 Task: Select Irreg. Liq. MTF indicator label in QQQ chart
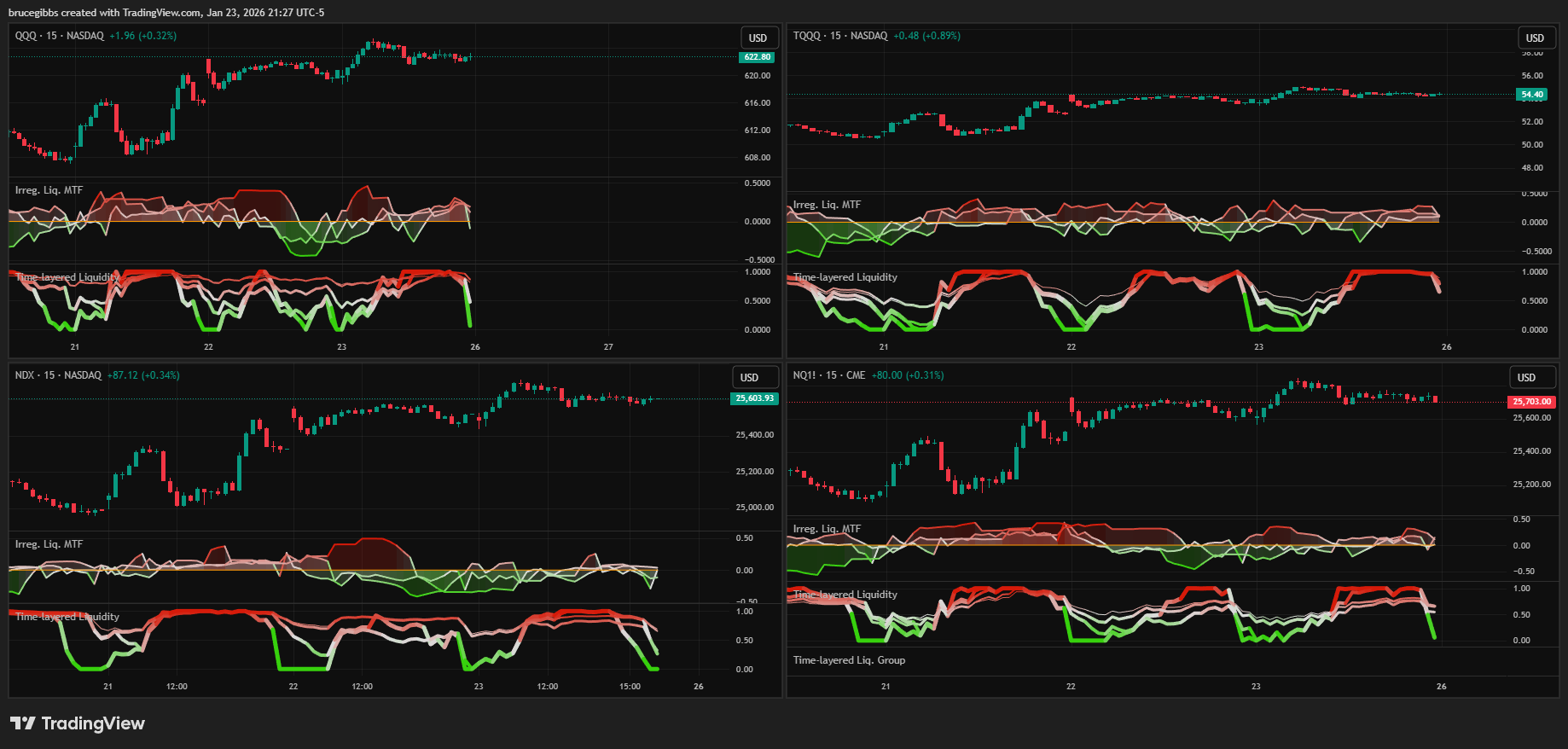[49, 190]
